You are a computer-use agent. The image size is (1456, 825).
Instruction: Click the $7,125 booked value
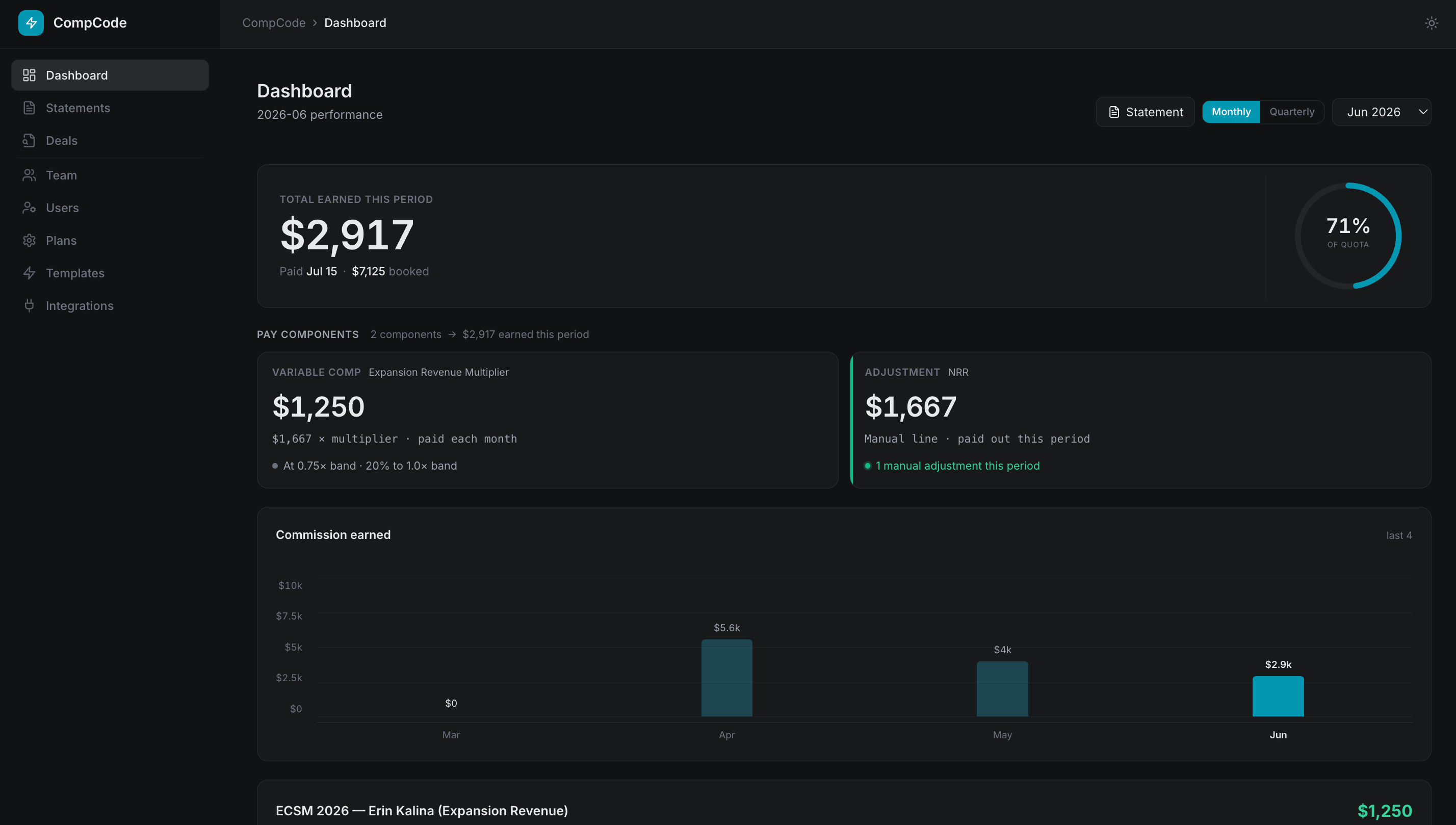coord(368,271)
